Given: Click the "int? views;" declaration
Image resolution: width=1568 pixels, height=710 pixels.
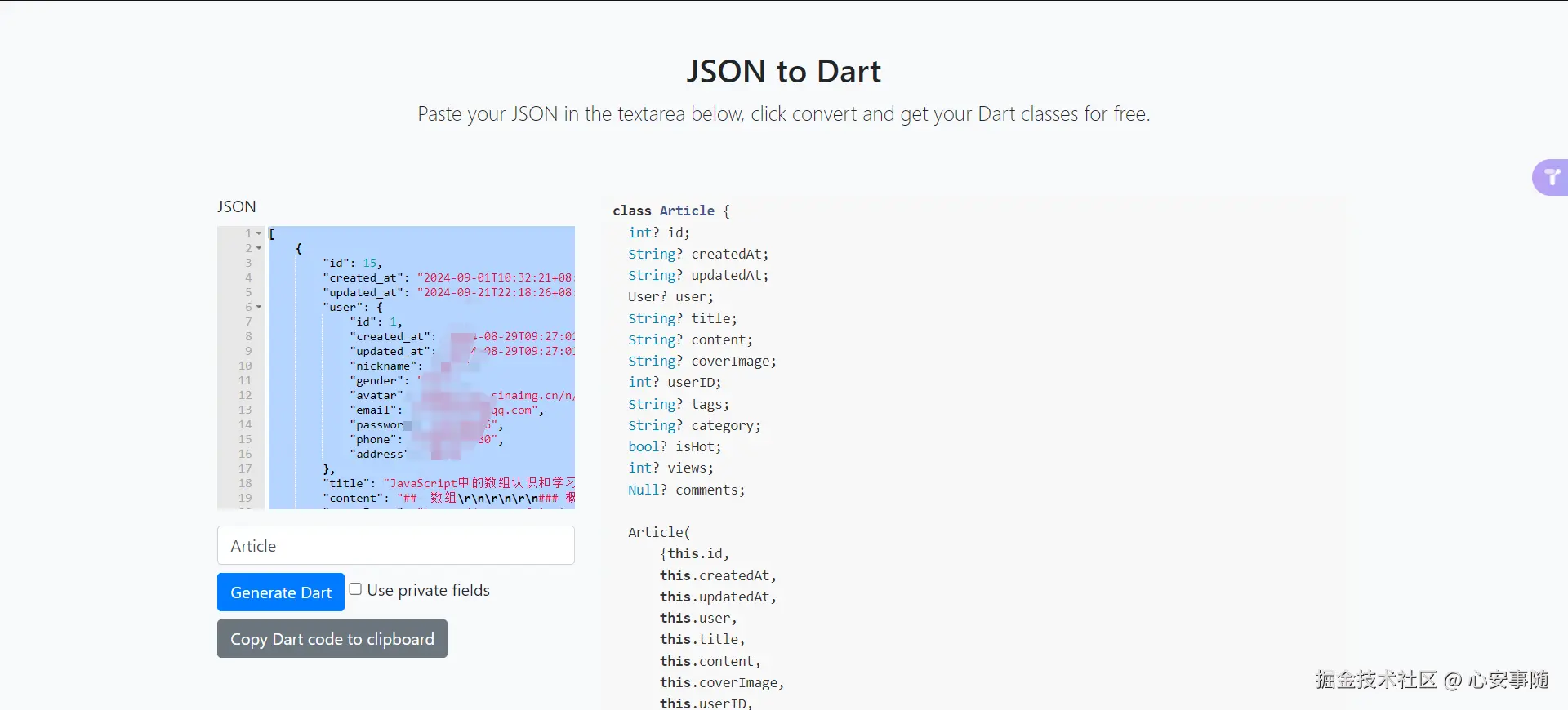Looking at the screenshot, I should click(x=670, y=468).
